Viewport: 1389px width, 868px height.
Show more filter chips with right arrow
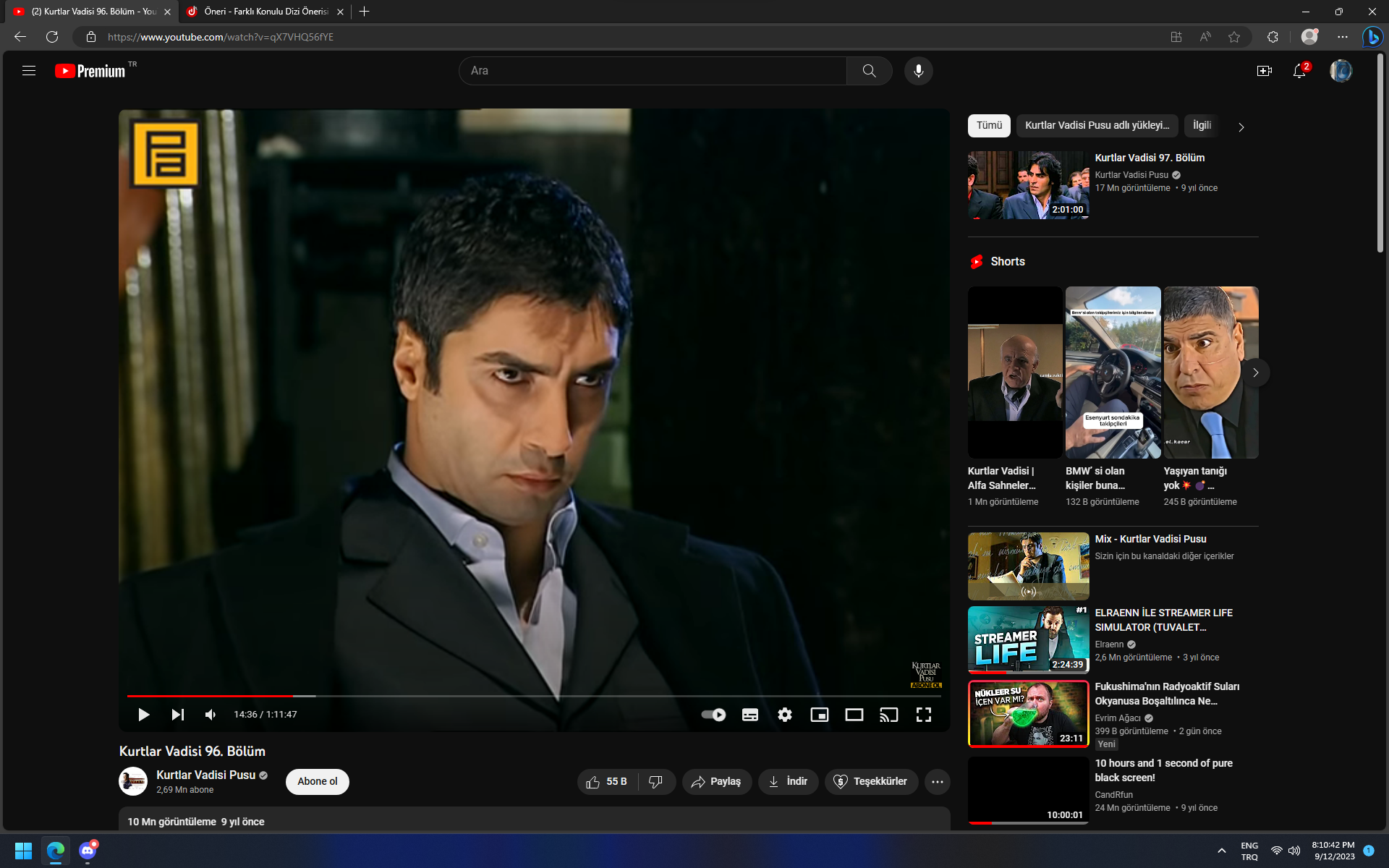(1241, 127)
